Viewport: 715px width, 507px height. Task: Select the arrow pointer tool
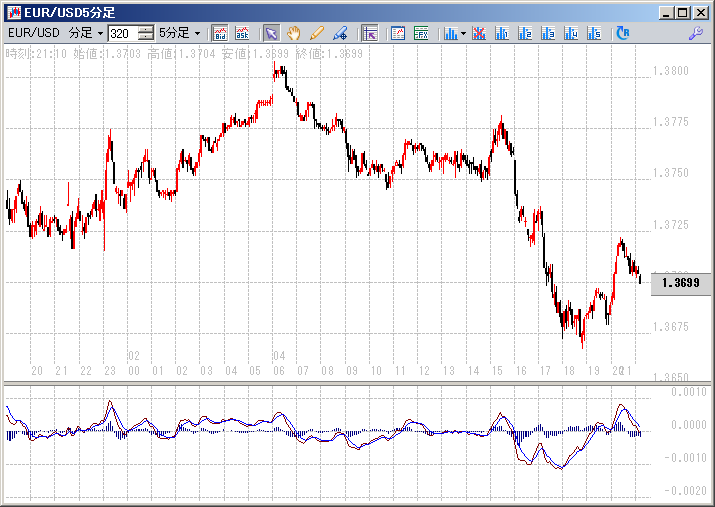coord(271,33)
